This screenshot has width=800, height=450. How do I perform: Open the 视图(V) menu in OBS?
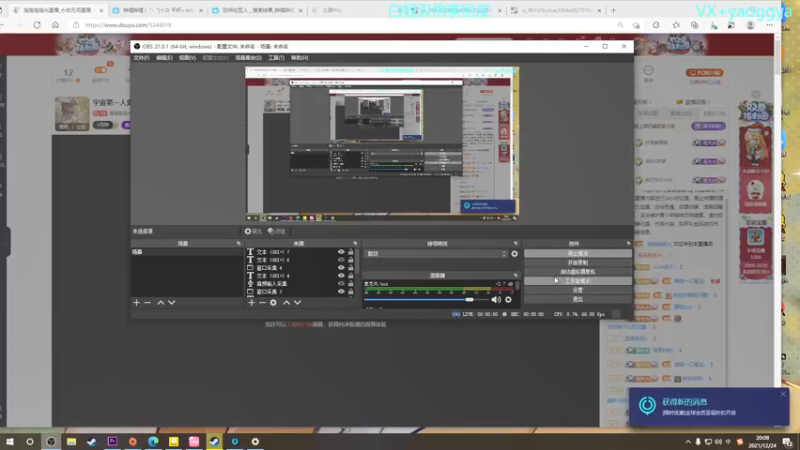pyautogui.click(x=187, y=58)
